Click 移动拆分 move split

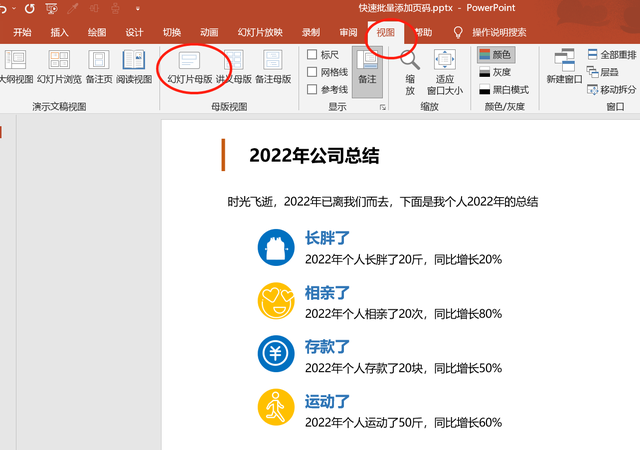pyautogui.click(x=611, y=90)
